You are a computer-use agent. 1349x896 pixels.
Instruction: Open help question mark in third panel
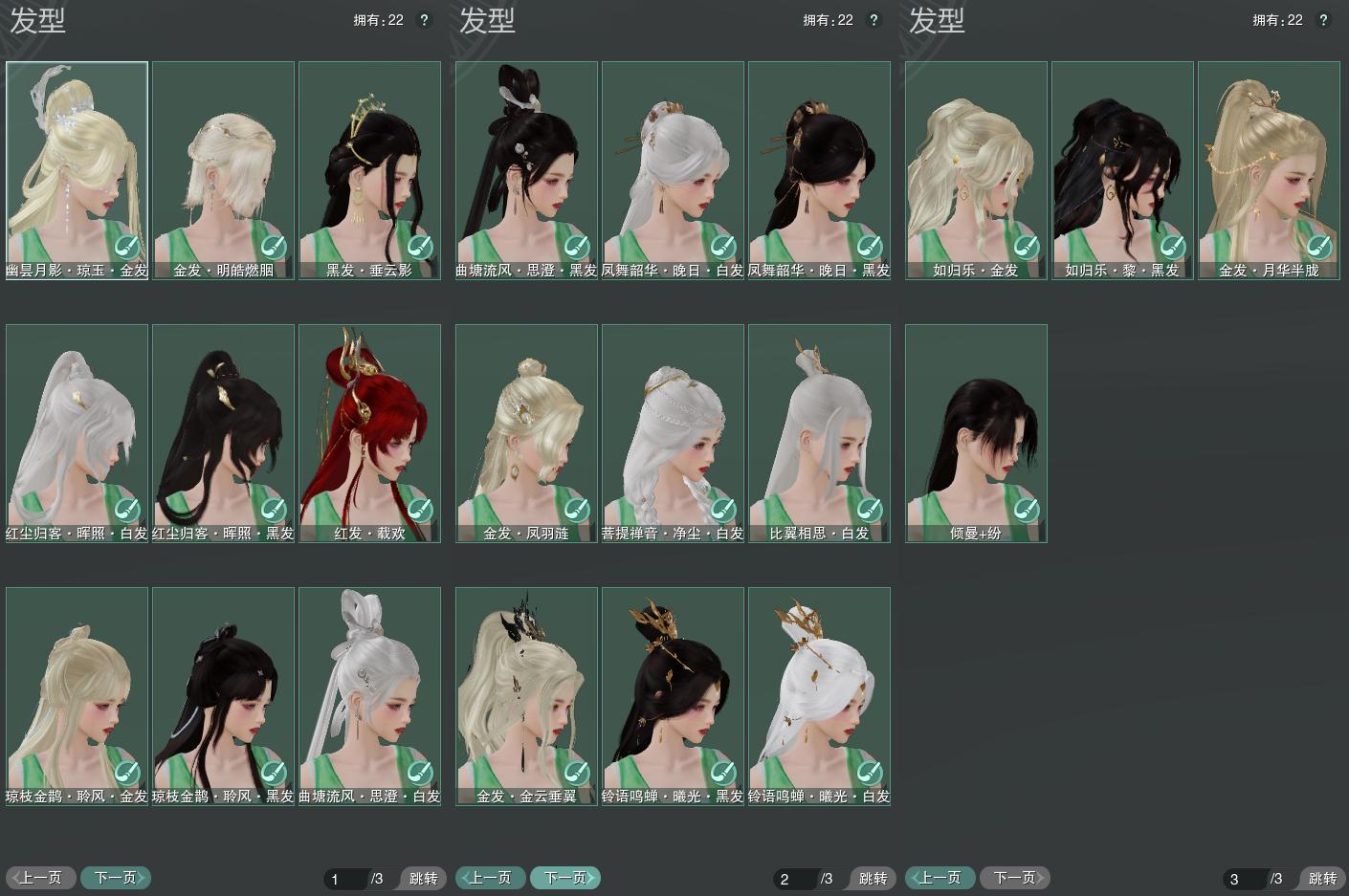(x=1323, y=20)
